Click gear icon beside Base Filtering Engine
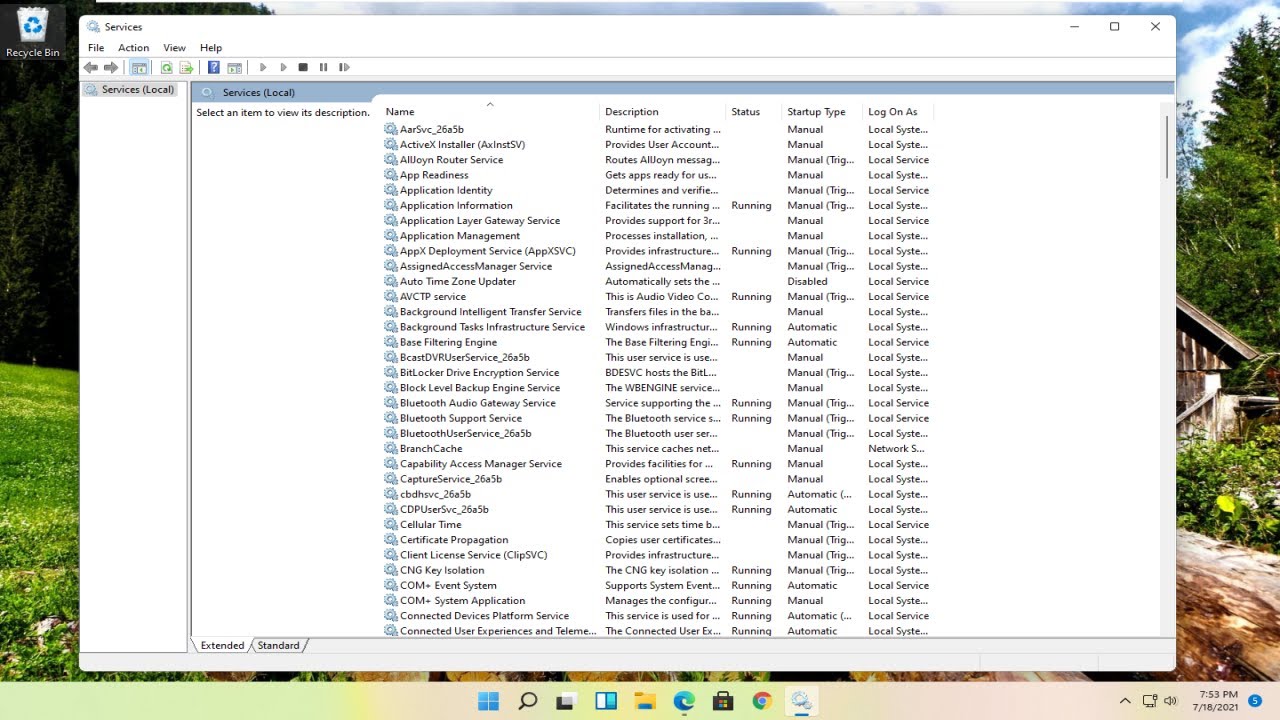This screenshot has width=1280, height=720. coord(391,342)
